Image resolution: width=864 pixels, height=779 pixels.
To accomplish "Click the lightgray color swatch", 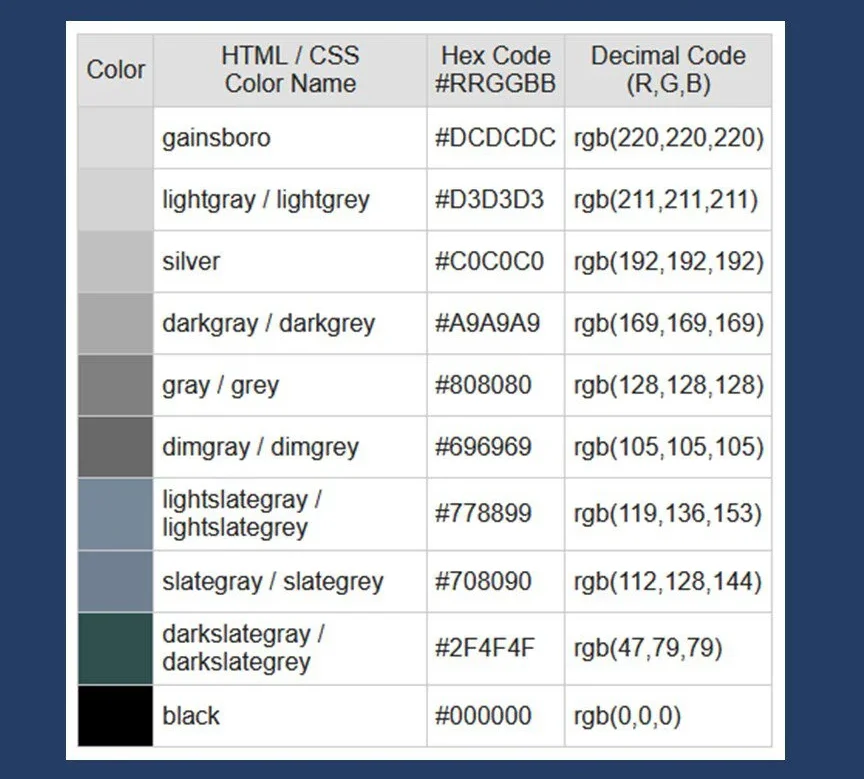I will coord(115,199).
